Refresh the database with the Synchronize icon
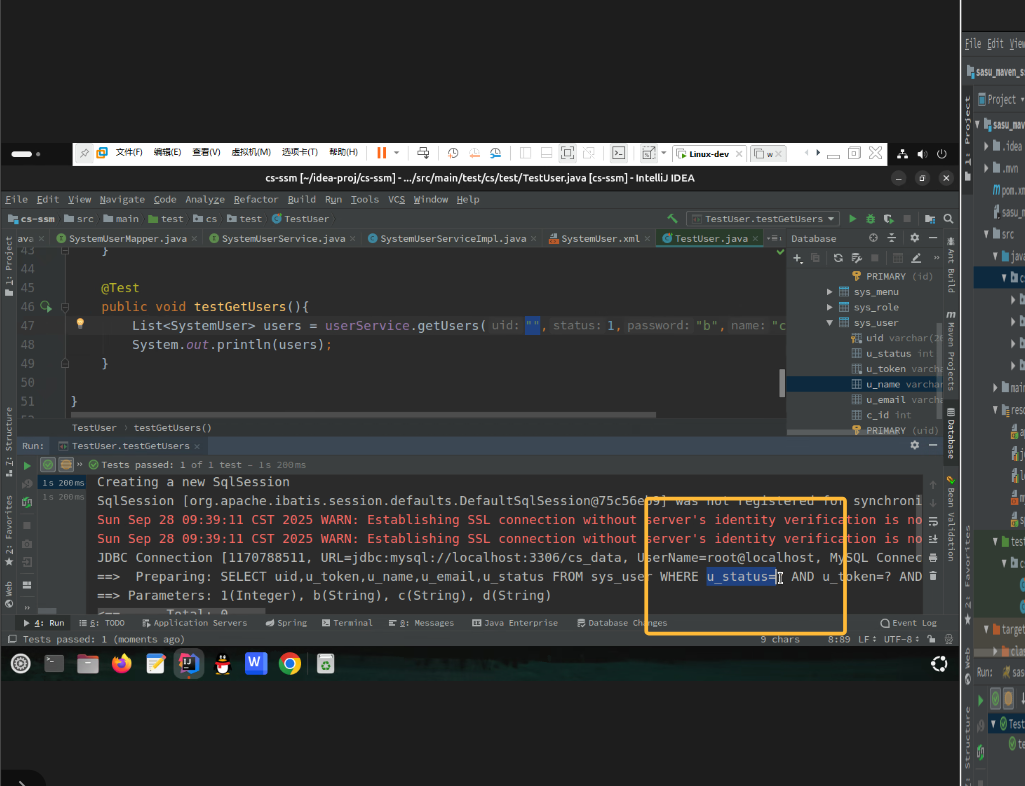 pos(838,258)
